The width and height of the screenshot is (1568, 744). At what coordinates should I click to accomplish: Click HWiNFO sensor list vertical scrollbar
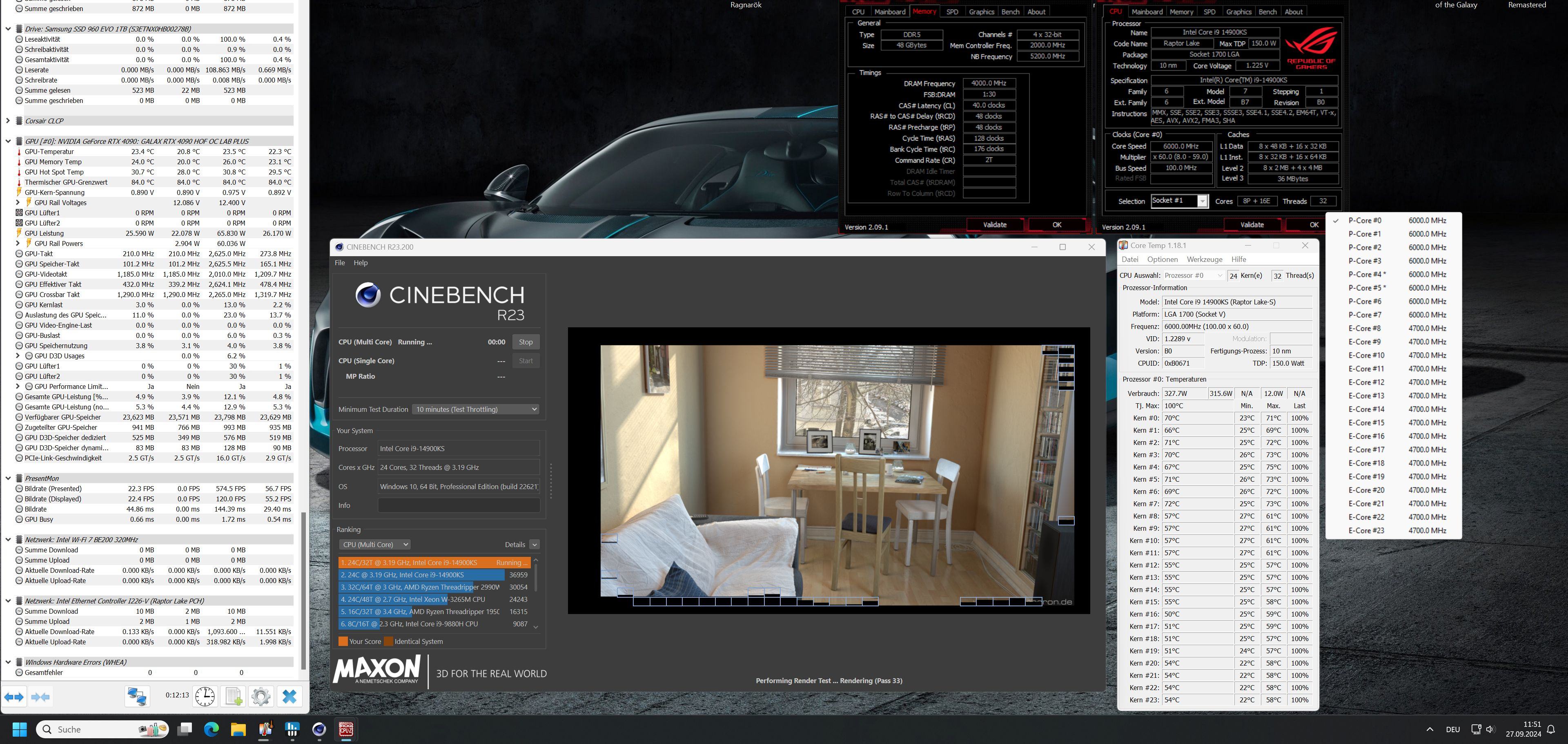tap(303, 590)
